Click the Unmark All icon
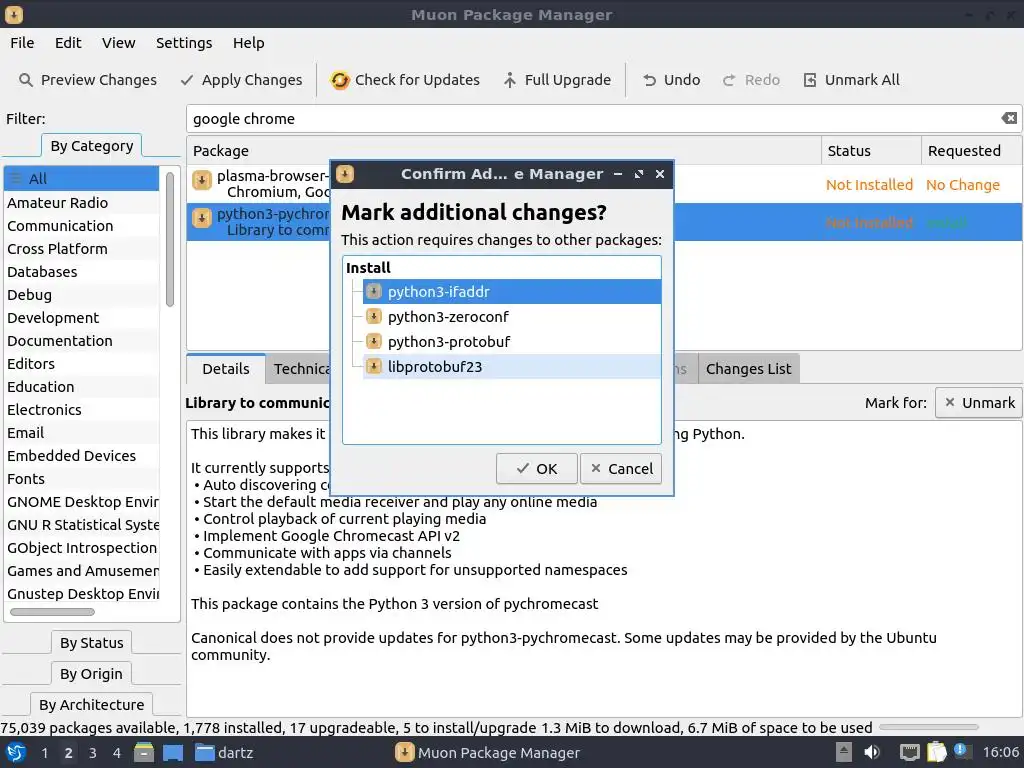This screenshot has height=768, width=1024. pyautogui.click(x=810, y=80)
